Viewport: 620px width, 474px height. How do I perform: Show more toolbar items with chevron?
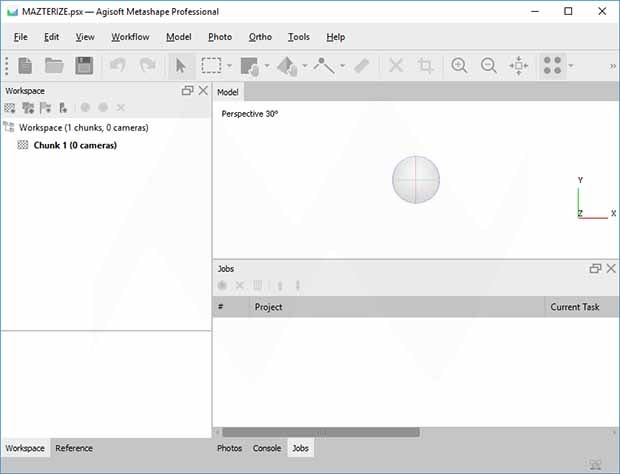tap(612, 66)
